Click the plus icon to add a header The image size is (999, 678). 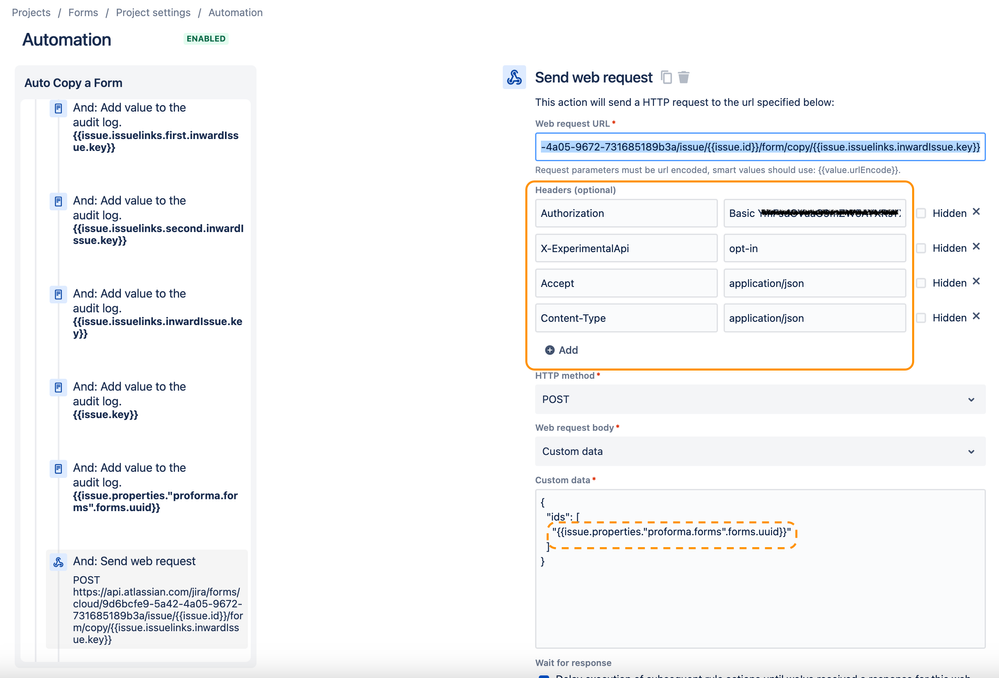pos(550,350)
